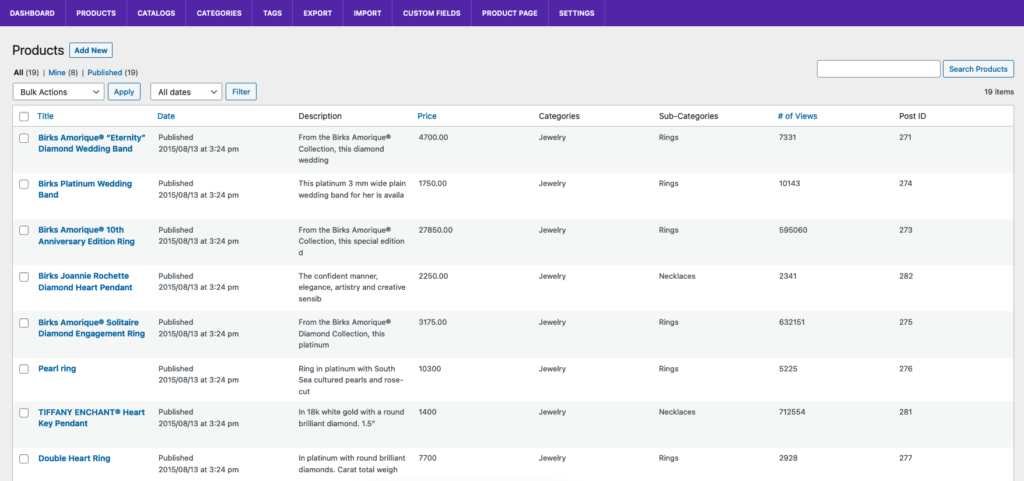Open the Dashboard menu tab
The width and height of the screenshot is (1024, 481).
32,13
